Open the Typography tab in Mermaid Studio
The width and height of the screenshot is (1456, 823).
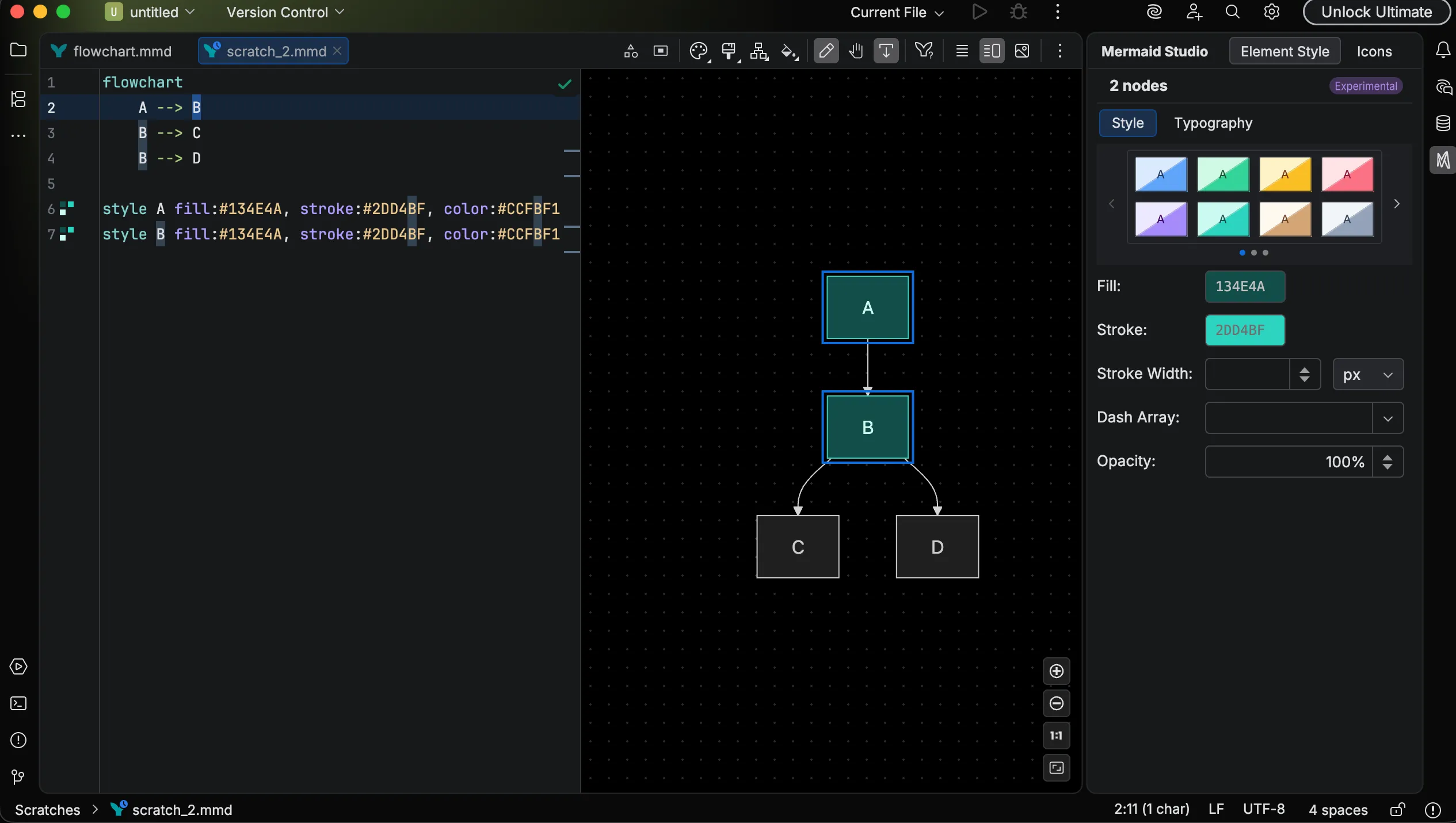pos(1212,123)
